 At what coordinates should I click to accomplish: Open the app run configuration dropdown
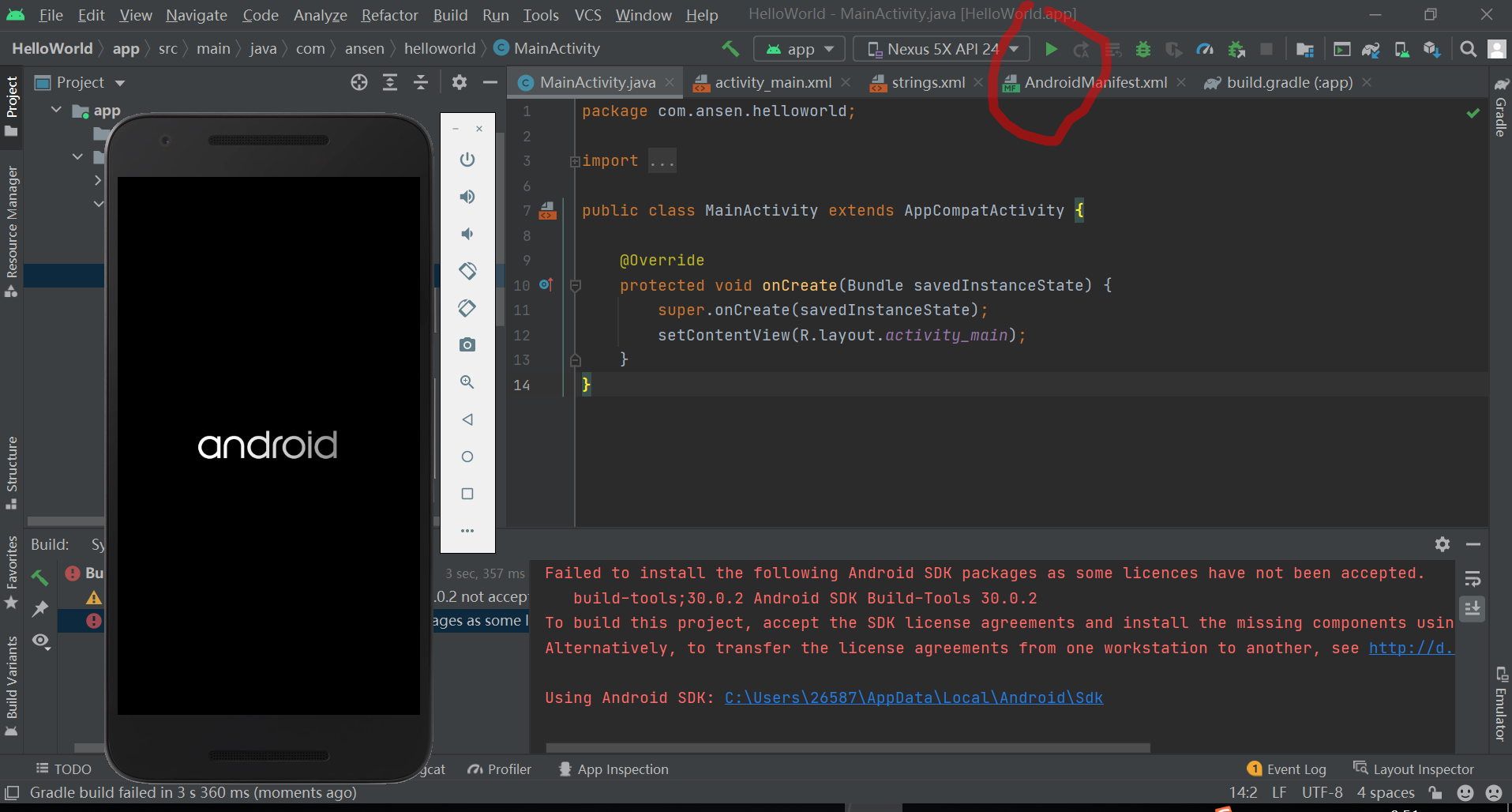[x=799, y=49]
